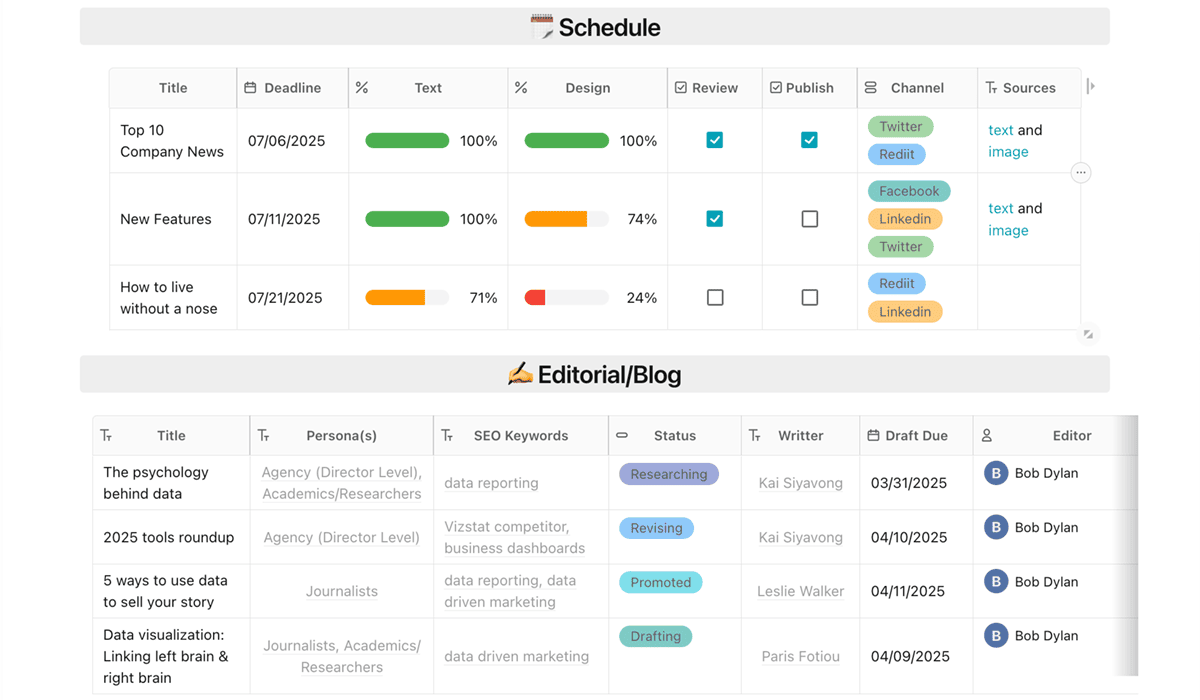
Task: Uncheck Review for Top 10 Company News
Action: coord(715,140)
